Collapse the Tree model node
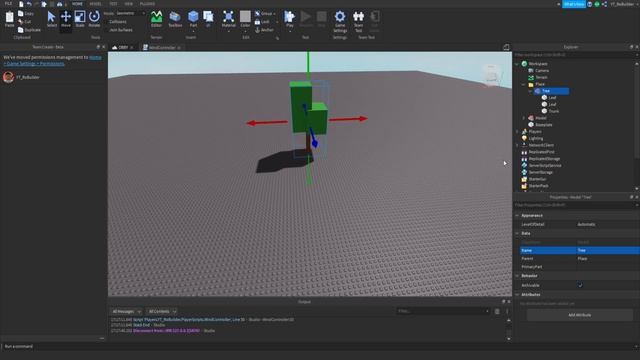 [531, 91]
